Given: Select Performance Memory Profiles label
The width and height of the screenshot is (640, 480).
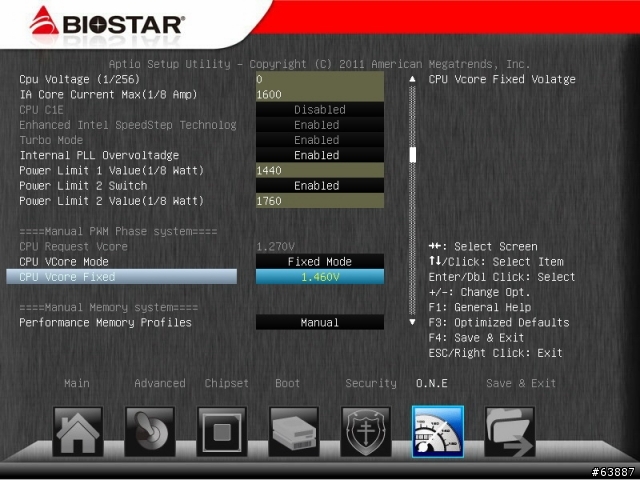Looking at the screenshot, I should [x=105, y=322].
